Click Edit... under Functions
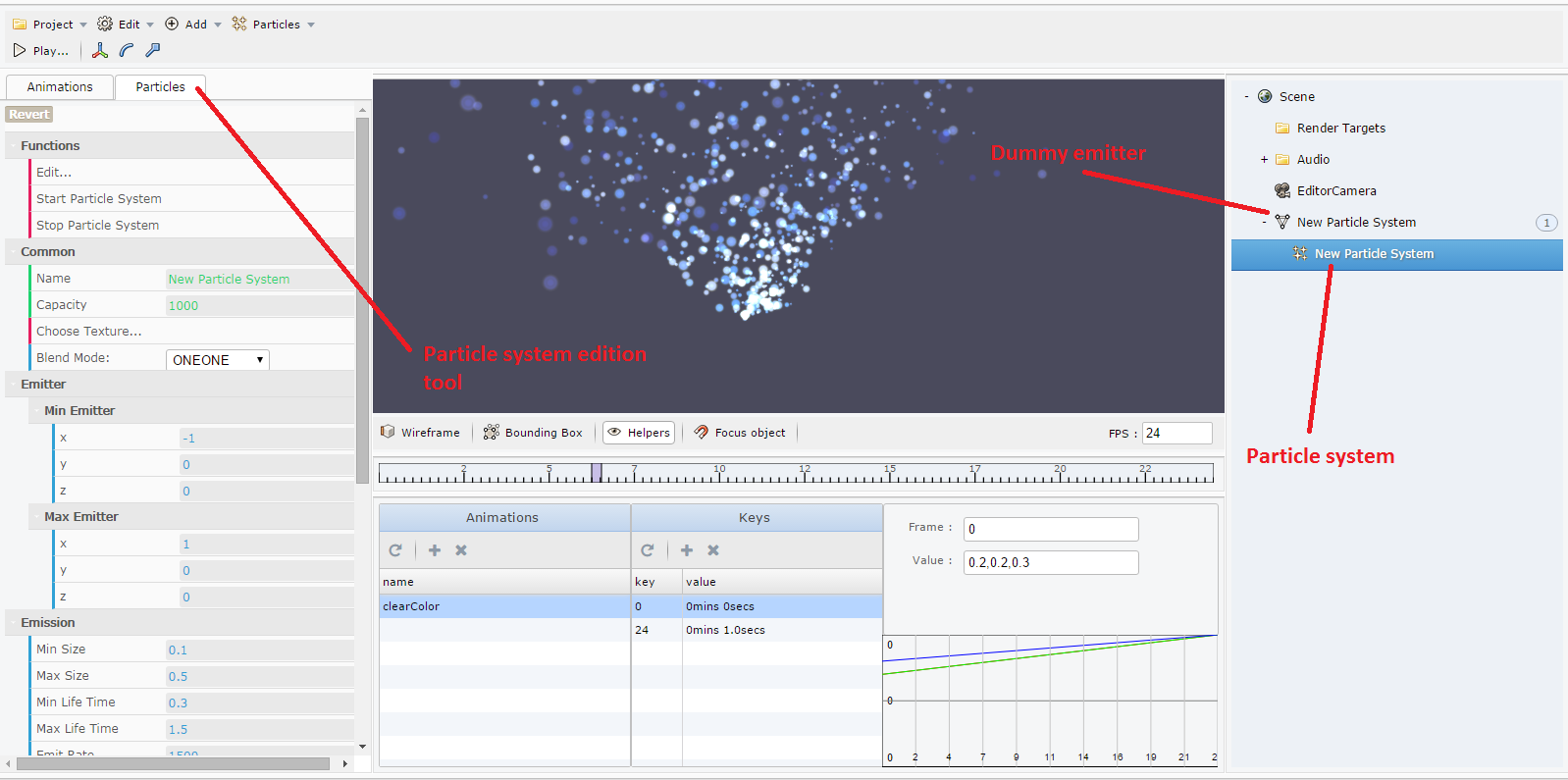 (54, 172)
